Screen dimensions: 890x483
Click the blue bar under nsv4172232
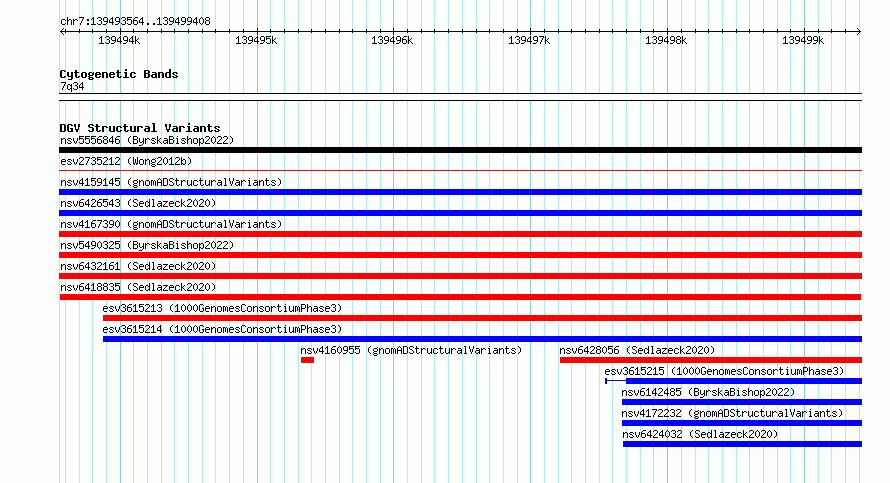click(x=742, y=423)
